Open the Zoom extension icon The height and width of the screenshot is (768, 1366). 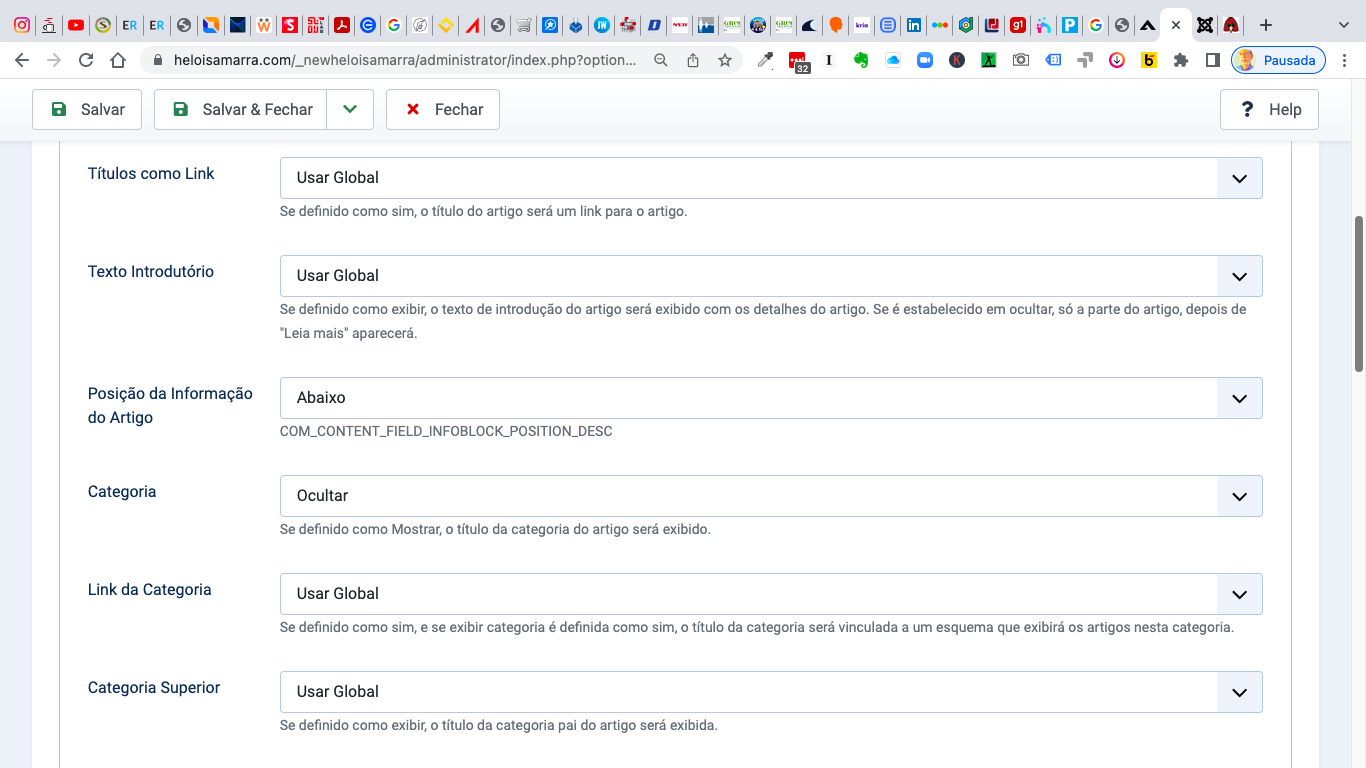925,60
